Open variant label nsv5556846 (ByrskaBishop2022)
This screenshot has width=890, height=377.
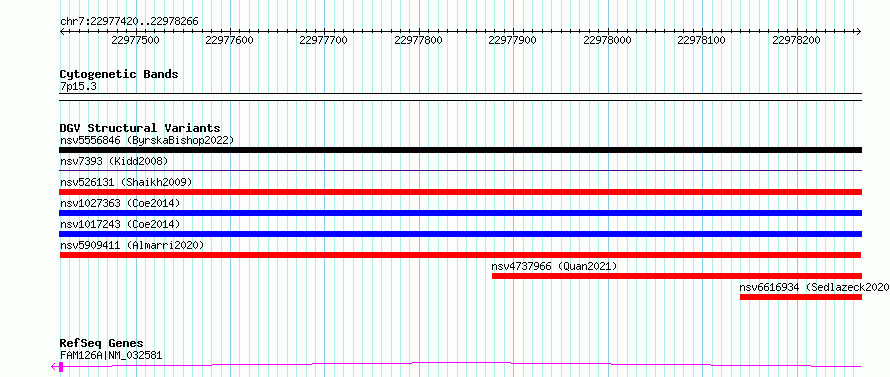147,140
